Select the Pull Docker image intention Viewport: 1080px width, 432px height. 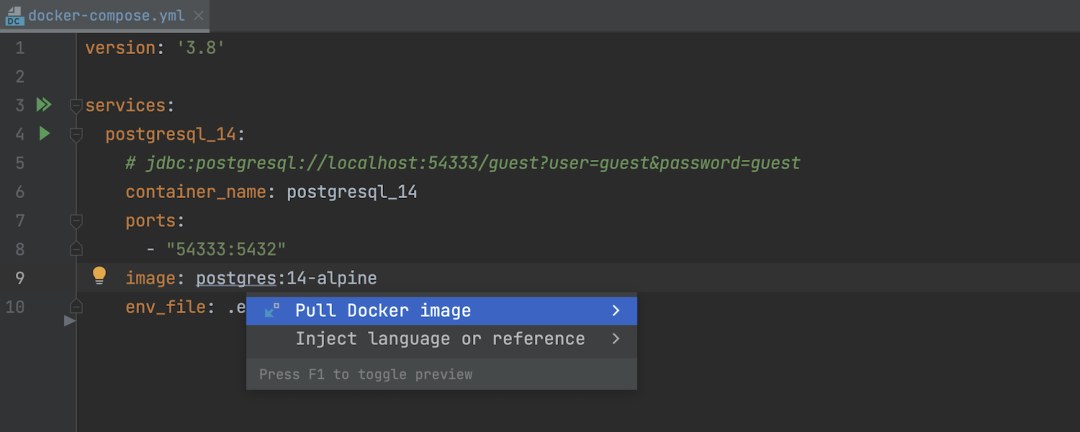[x=383, y=311]
